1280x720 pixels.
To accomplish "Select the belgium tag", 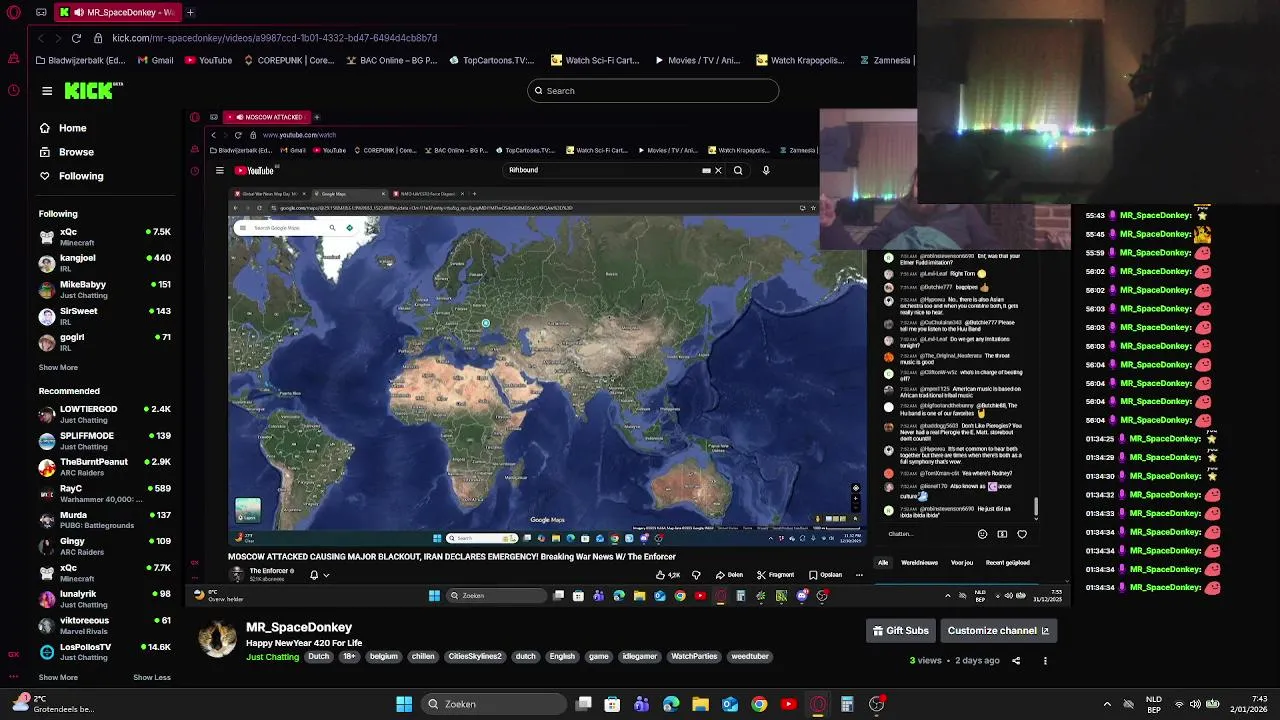I will [x=383, y=657].
